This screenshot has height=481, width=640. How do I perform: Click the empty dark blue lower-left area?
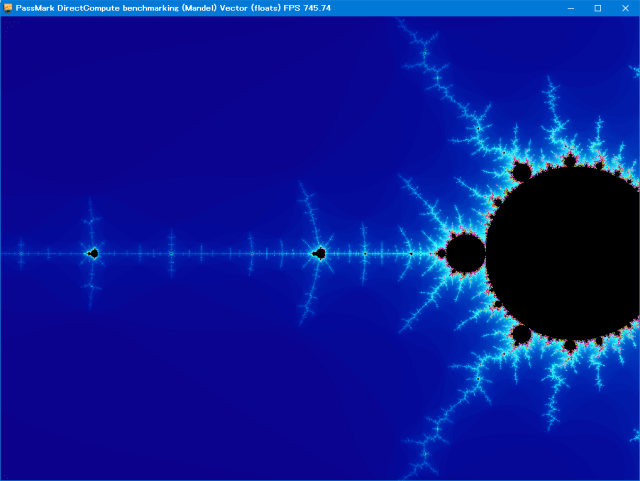pyautogui.click(x=150, y=400)
